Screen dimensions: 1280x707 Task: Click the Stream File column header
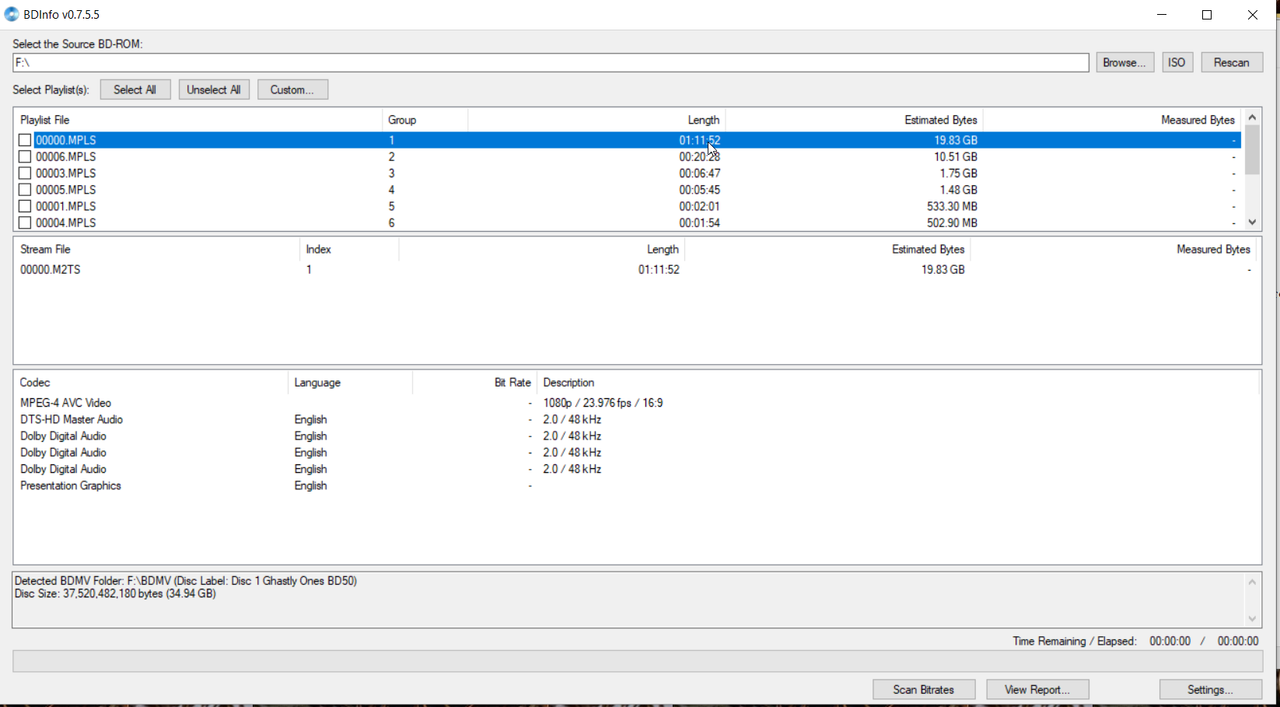click(157, 249)
